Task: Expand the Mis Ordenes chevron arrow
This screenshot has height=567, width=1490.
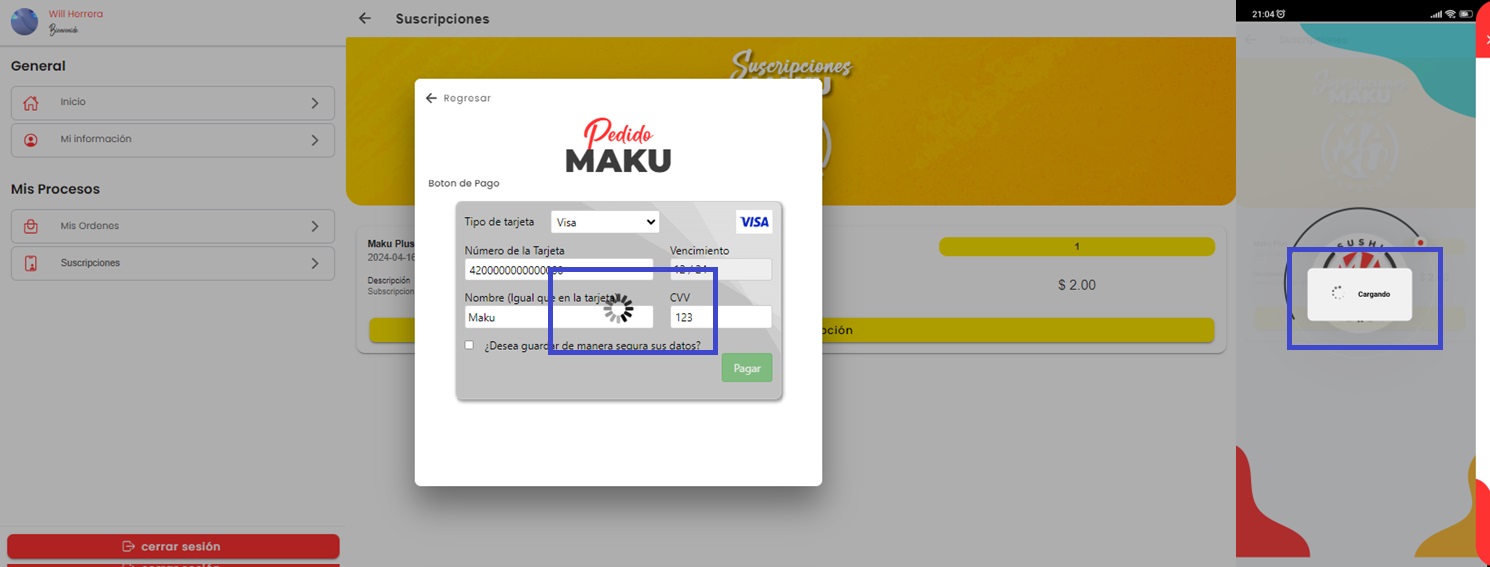Action: click(315, 226)
